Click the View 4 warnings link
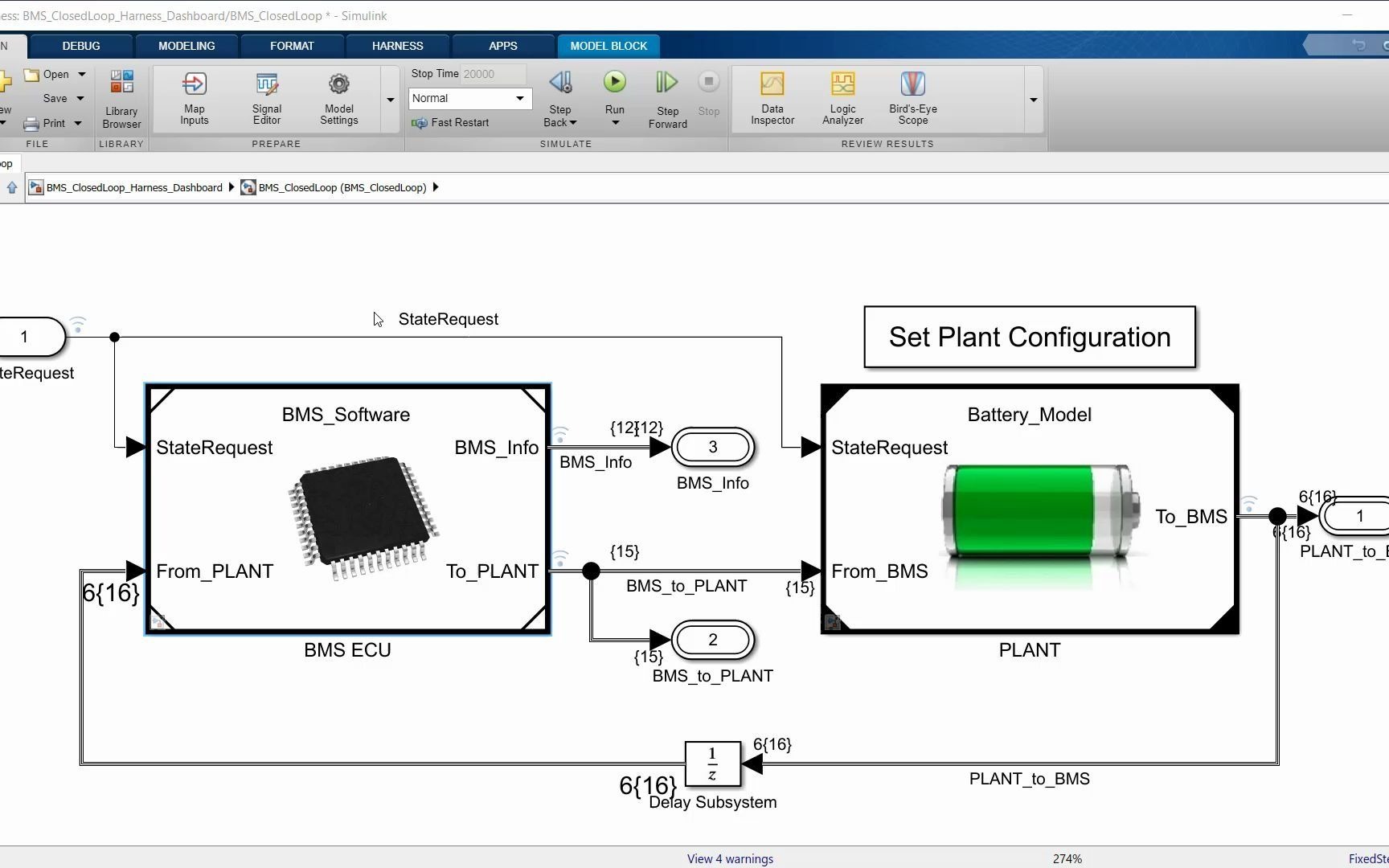1389x868 pixels. 729,858
